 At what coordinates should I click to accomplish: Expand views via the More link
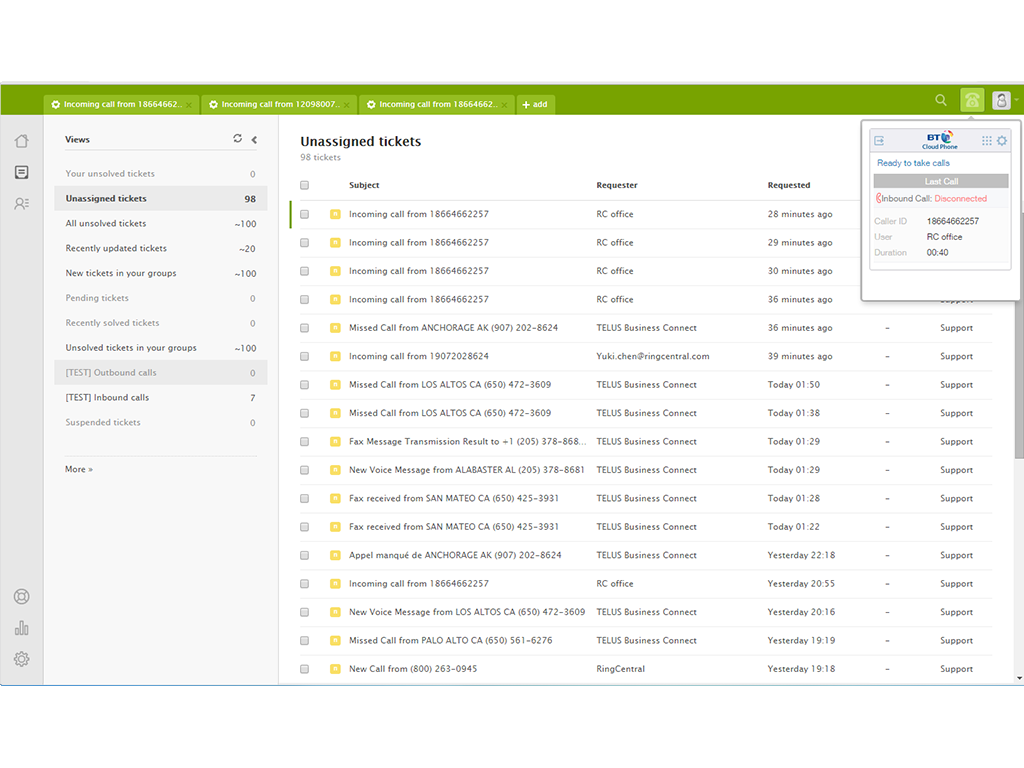tap(78, 468)
